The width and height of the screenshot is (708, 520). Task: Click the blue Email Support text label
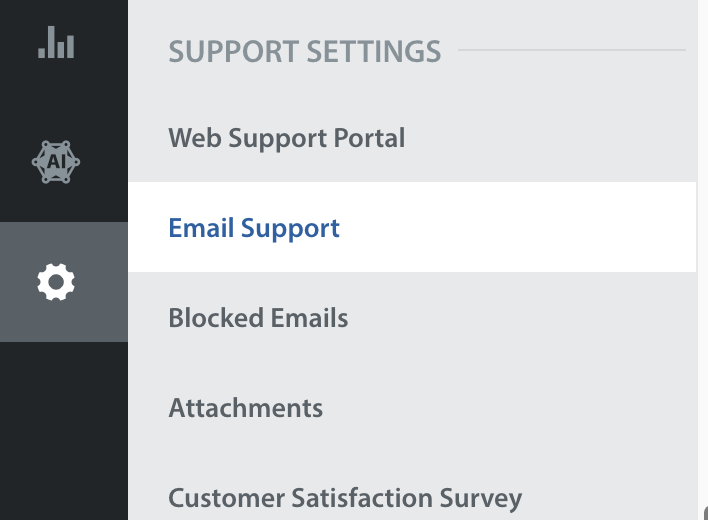254,228
